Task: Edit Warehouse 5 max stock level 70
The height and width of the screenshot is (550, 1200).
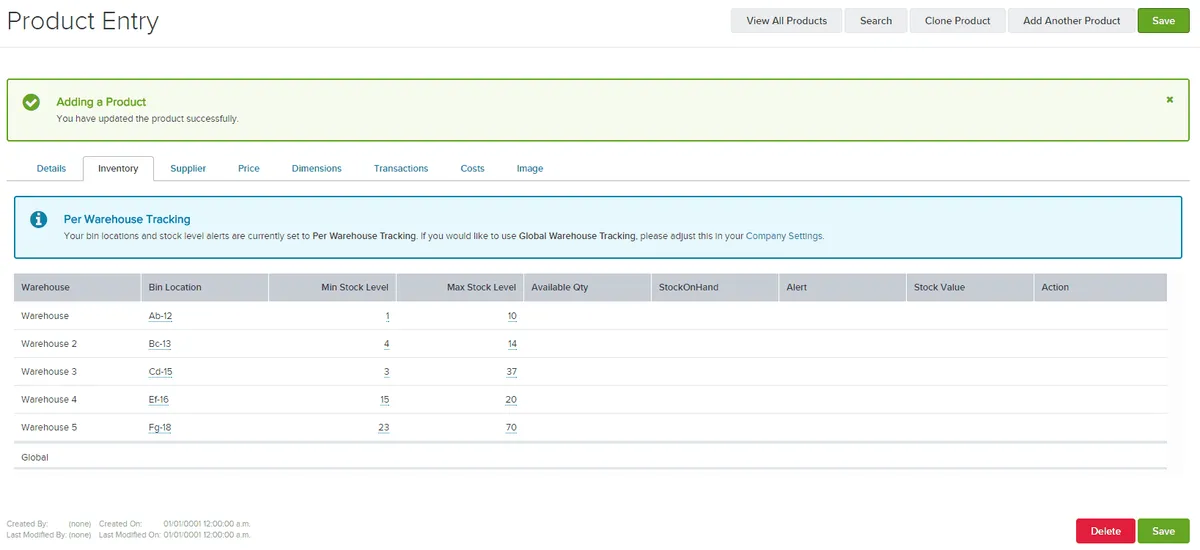Action: (x=511, y=428)
